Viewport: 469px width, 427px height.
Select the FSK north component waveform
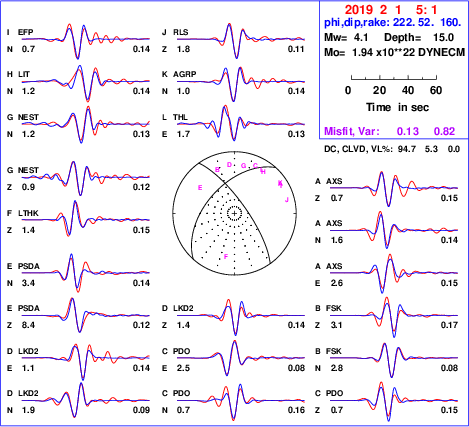point(394,359)
